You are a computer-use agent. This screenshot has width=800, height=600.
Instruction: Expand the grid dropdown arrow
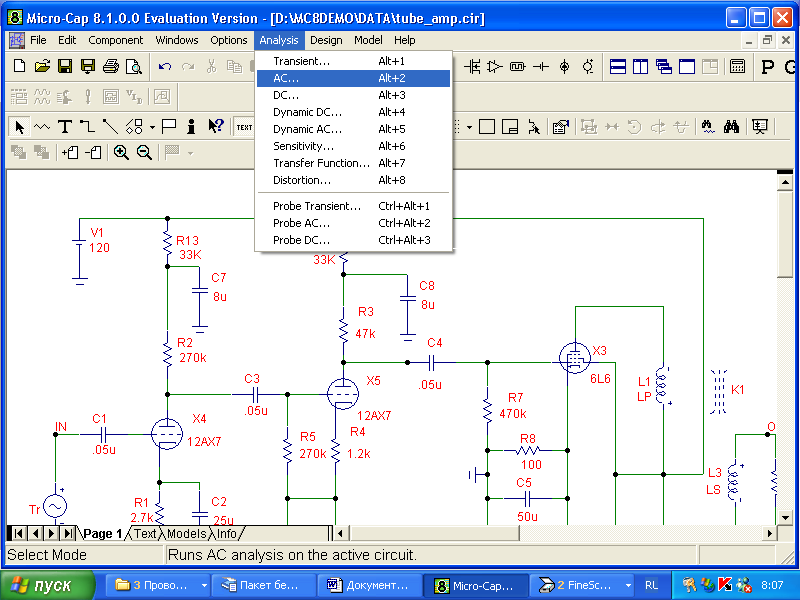(x=469, y=127)
